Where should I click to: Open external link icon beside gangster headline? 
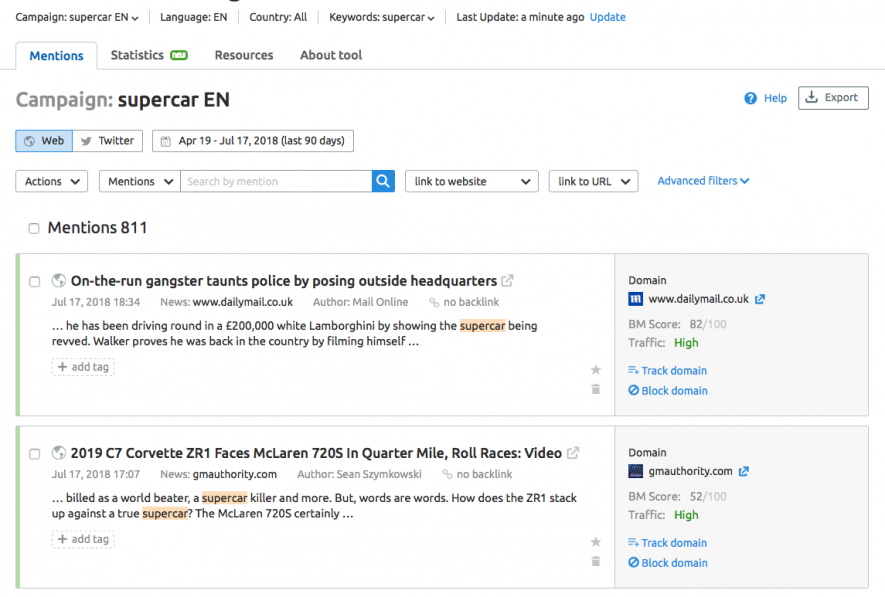[507, 280]
